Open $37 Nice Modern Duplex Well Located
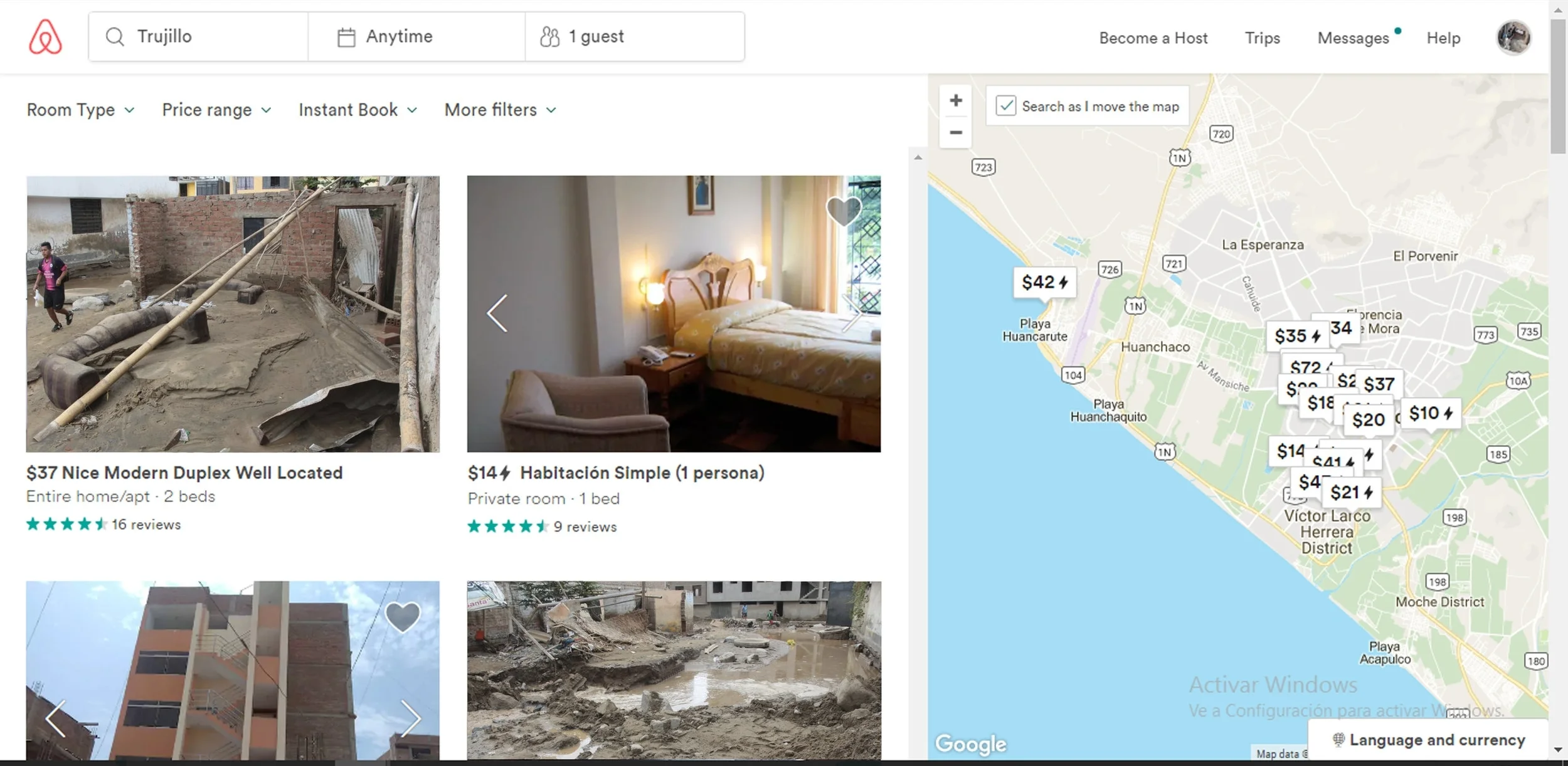Viewport: 1568px width, 766px height. point(184,473)
